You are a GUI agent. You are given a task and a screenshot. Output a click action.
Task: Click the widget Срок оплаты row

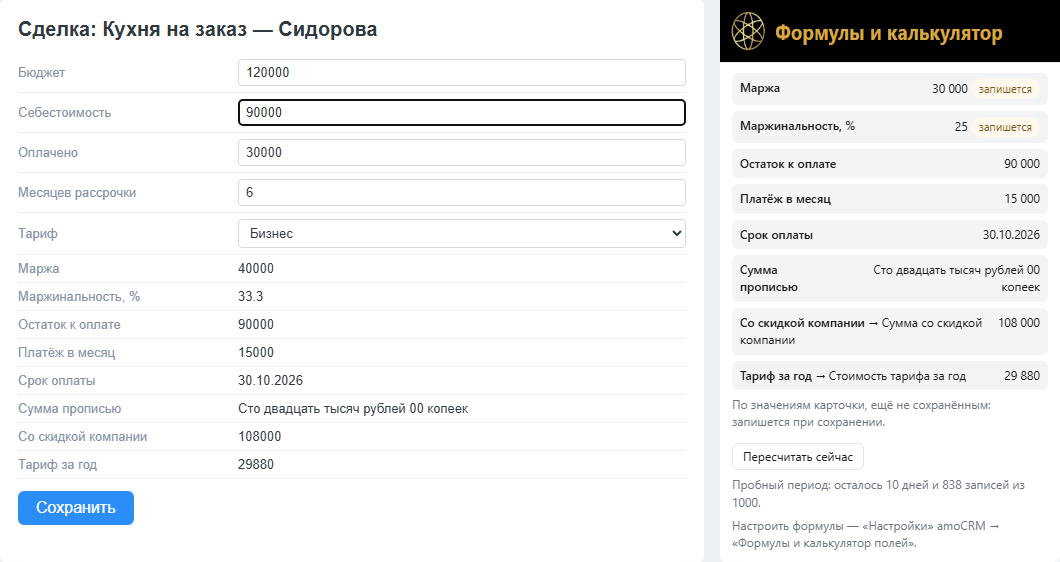(890, 235)
